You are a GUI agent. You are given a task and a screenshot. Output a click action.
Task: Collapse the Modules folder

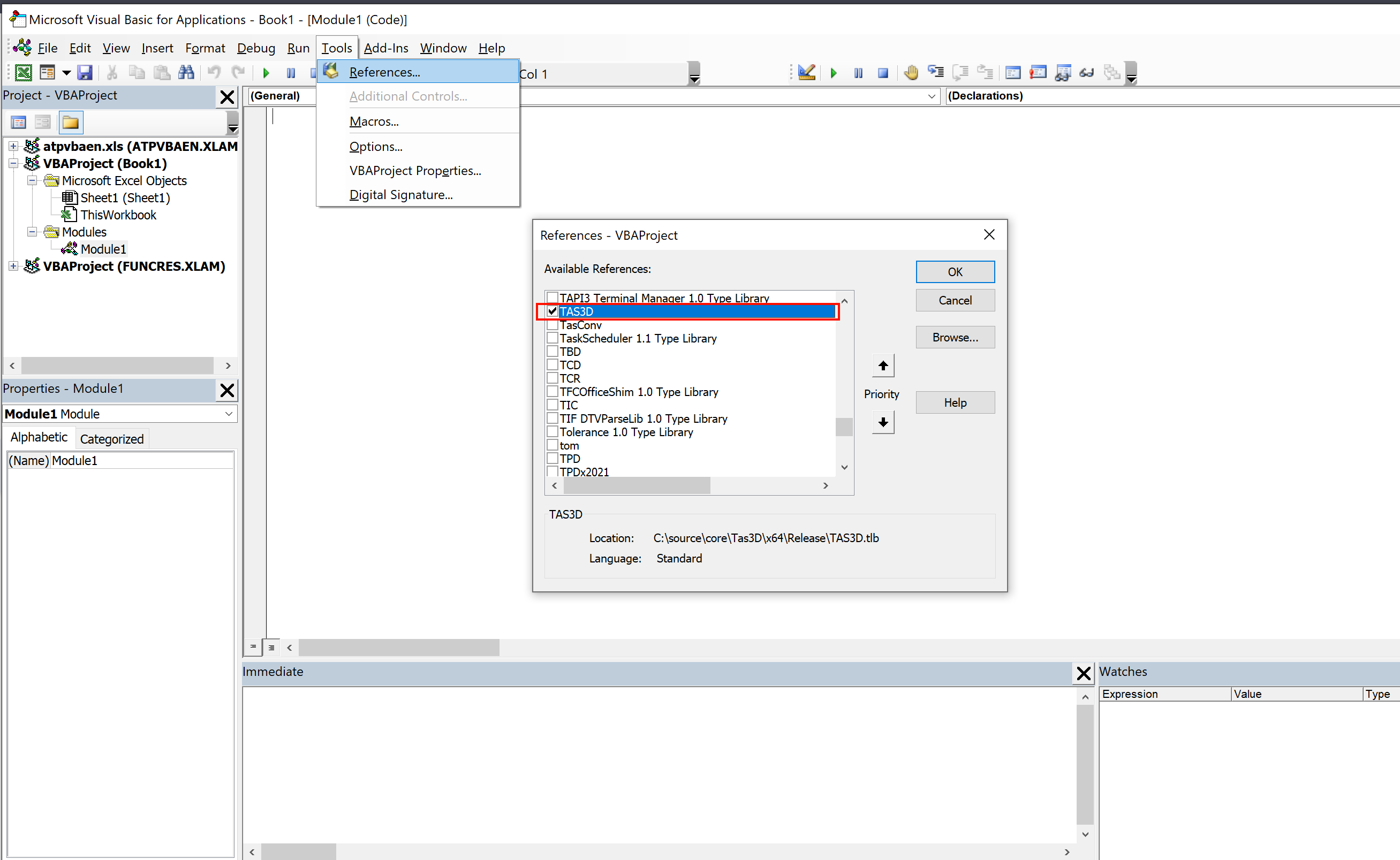click(33, 232)
